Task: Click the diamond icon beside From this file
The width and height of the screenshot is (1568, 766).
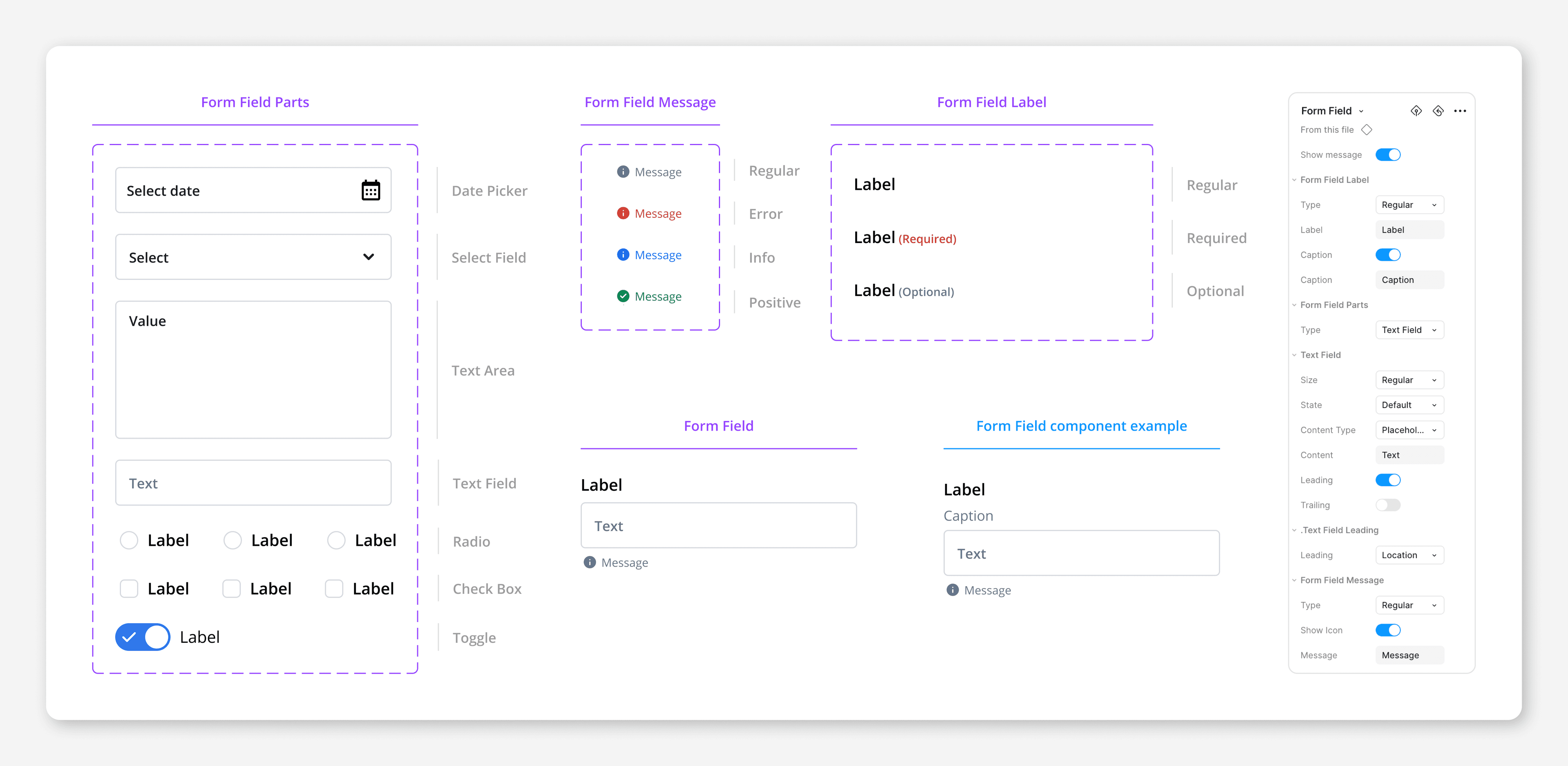Action: pos(1367,130)
